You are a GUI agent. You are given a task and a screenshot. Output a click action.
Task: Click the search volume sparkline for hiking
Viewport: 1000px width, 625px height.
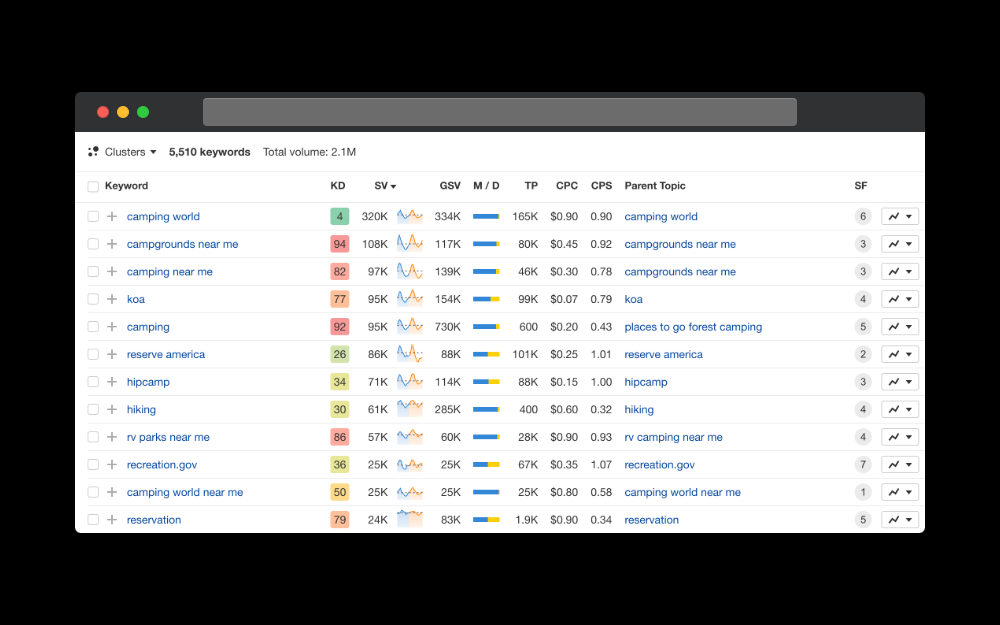coord(410,409)
